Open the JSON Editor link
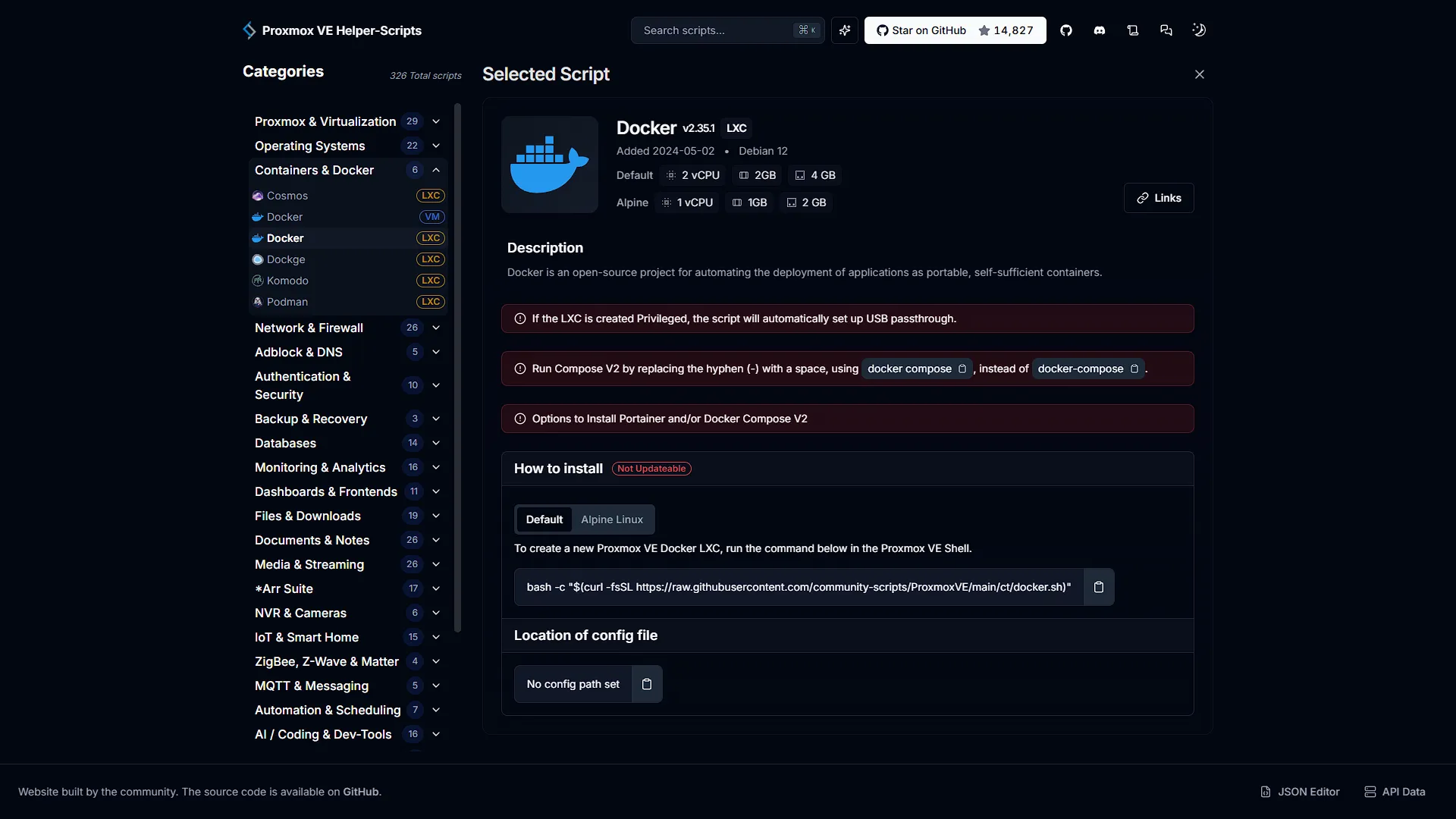 (1300, 792)
